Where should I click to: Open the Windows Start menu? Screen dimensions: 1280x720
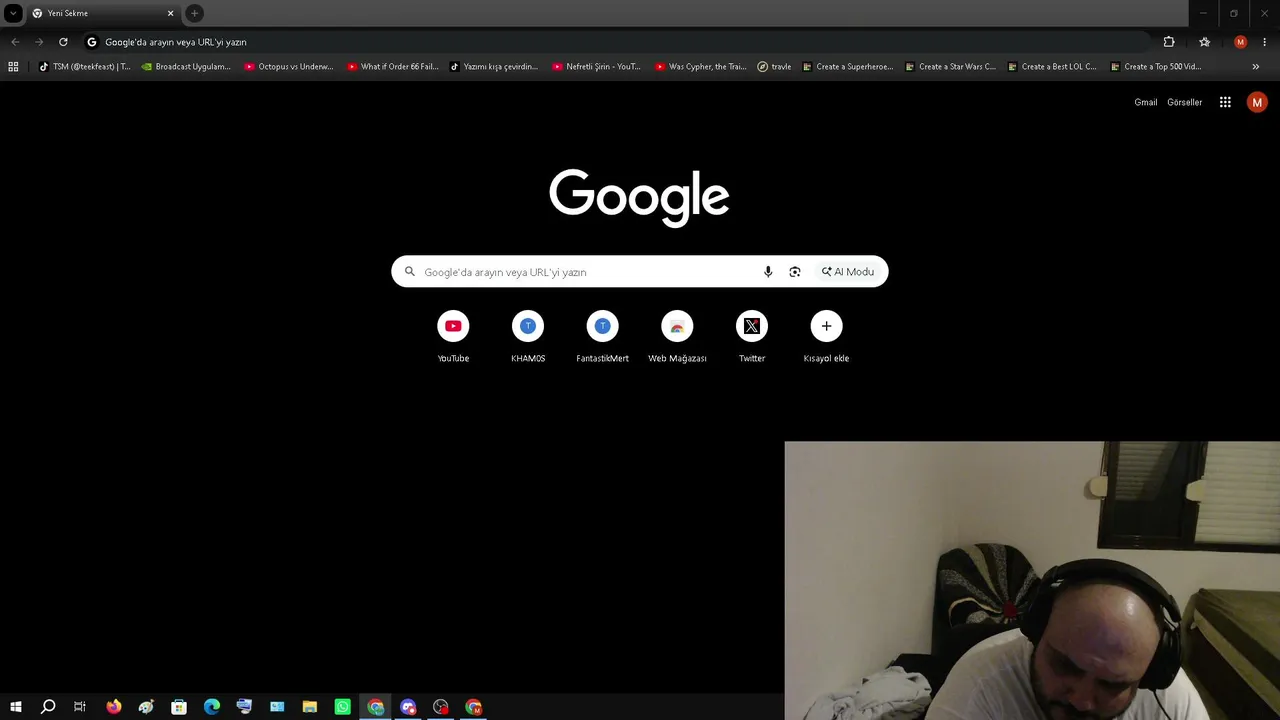click(x=15, y=707)
